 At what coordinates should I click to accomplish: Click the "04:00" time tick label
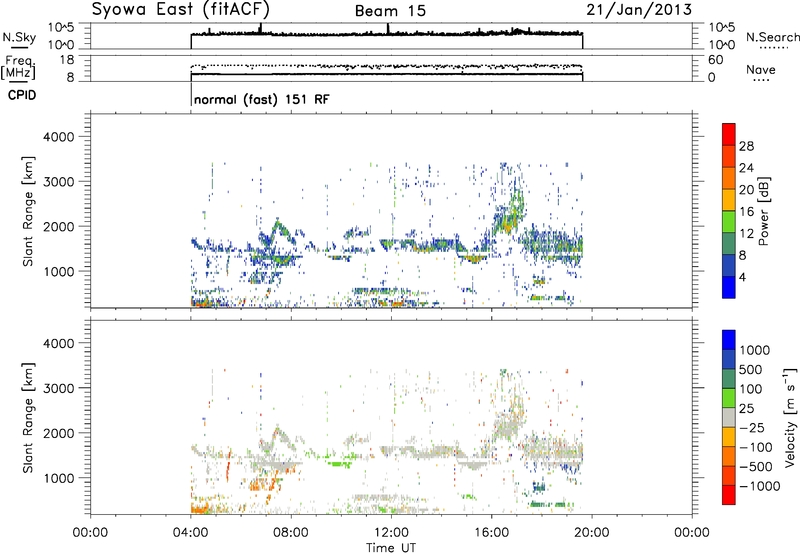(191, 533)
